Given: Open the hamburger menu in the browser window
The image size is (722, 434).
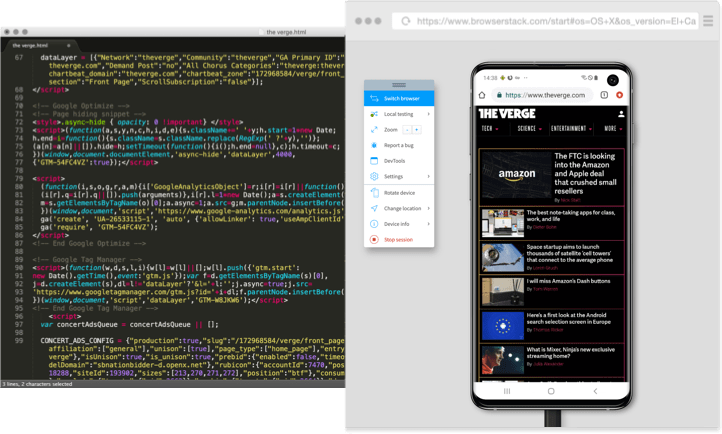Looking at the screenshot, I should [x=708, y=21].
